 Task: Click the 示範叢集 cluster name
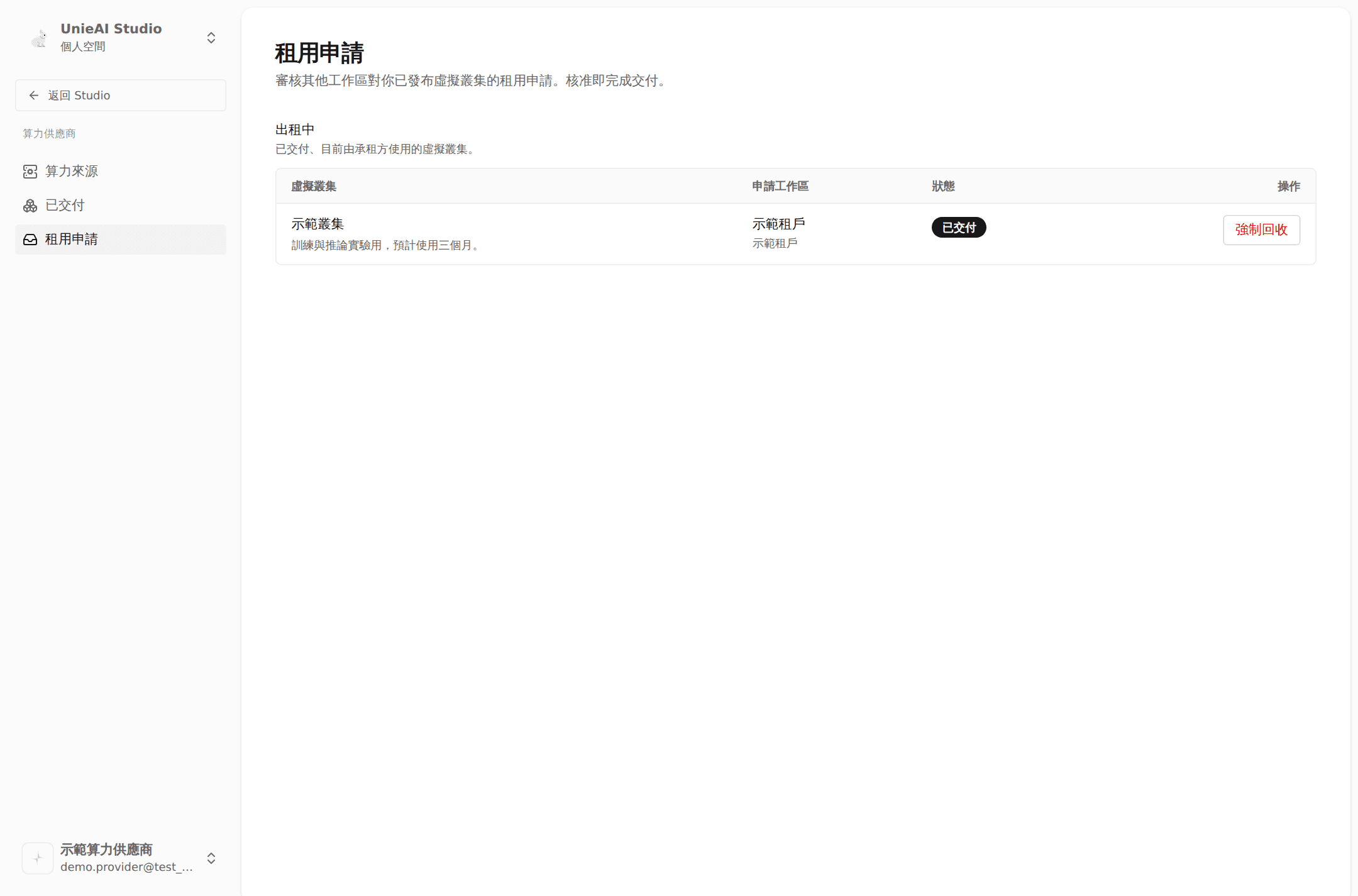(317, 224)
